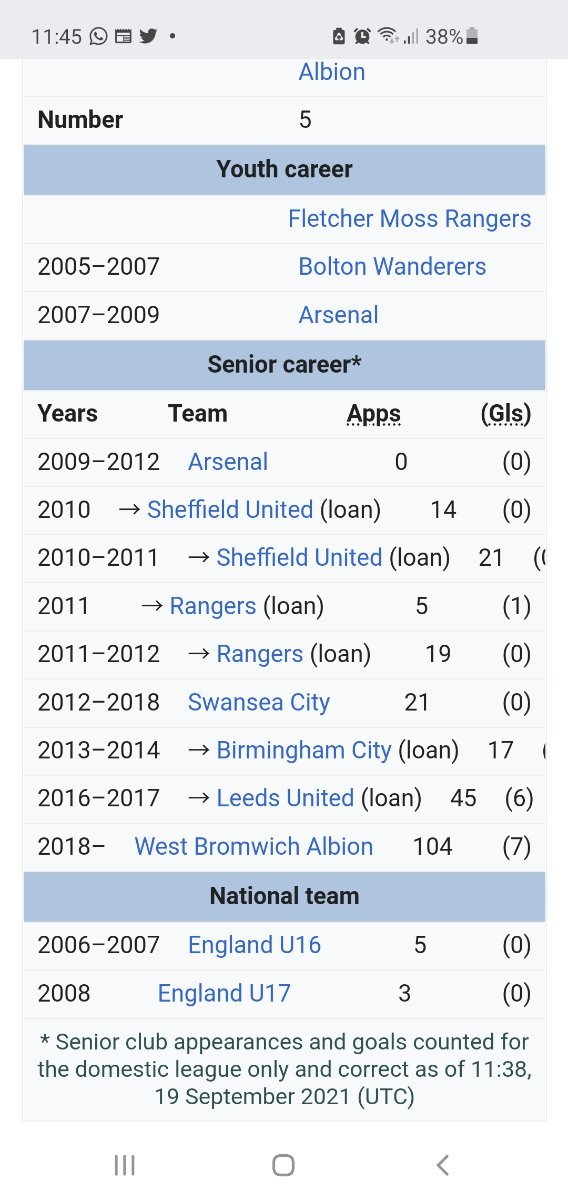Tap the WhatsApp notification icon in status bar
Screen dimensions: 568x1200
click(98, 36)
